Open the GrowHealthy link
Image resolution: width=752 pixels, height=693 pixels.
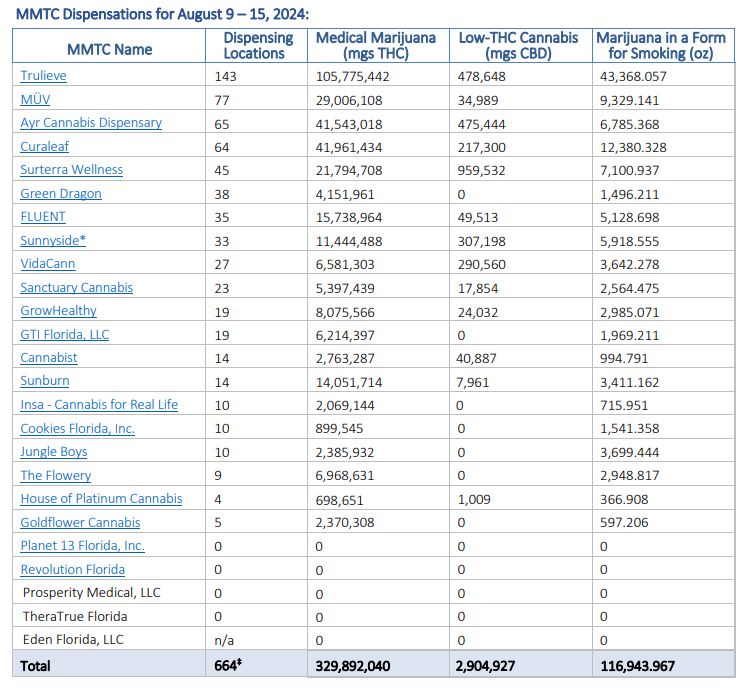[58, 311]
